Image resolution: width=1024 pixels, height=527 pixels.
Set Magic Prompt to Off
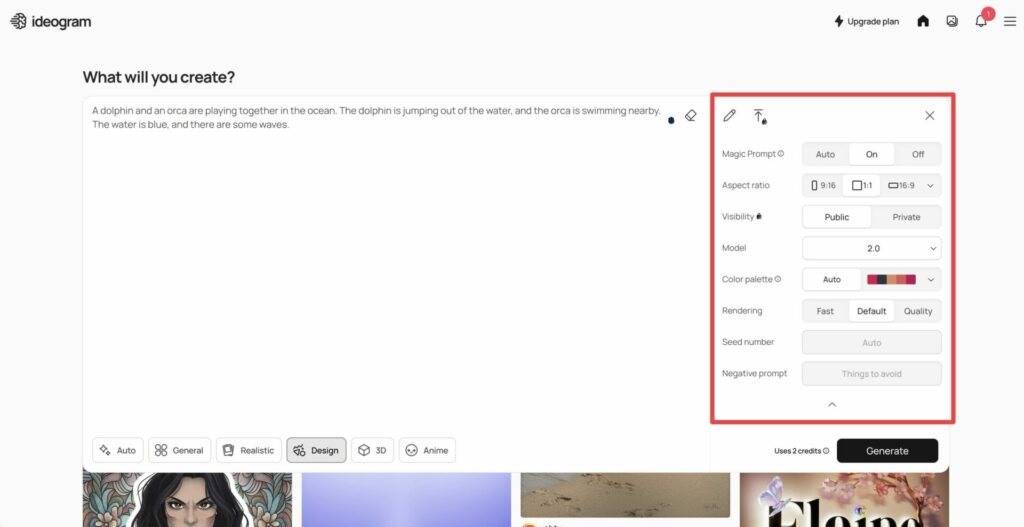[918, 155]
